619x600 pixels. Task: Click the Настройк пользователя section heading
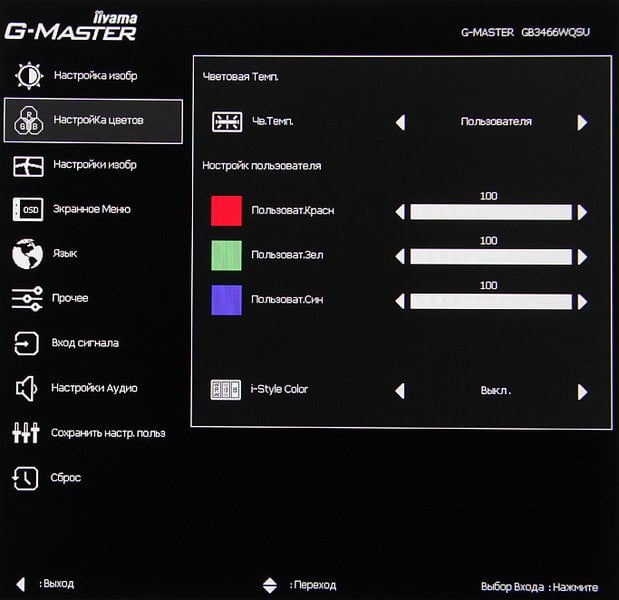tap(262, 166)
